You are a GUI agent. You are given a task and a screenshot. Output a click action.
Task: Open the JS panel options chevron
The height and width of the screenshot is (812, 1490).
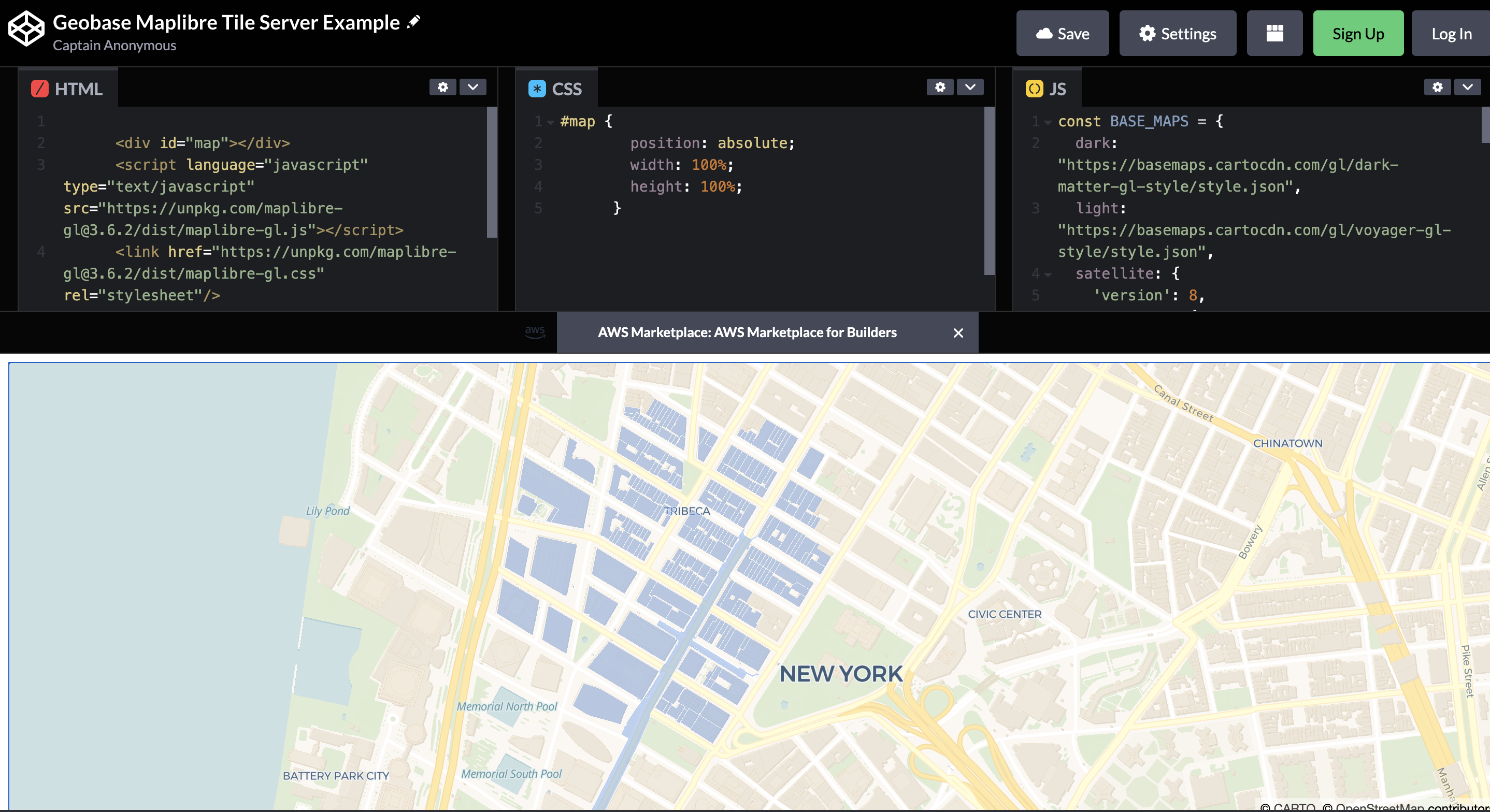(1467, 88)
